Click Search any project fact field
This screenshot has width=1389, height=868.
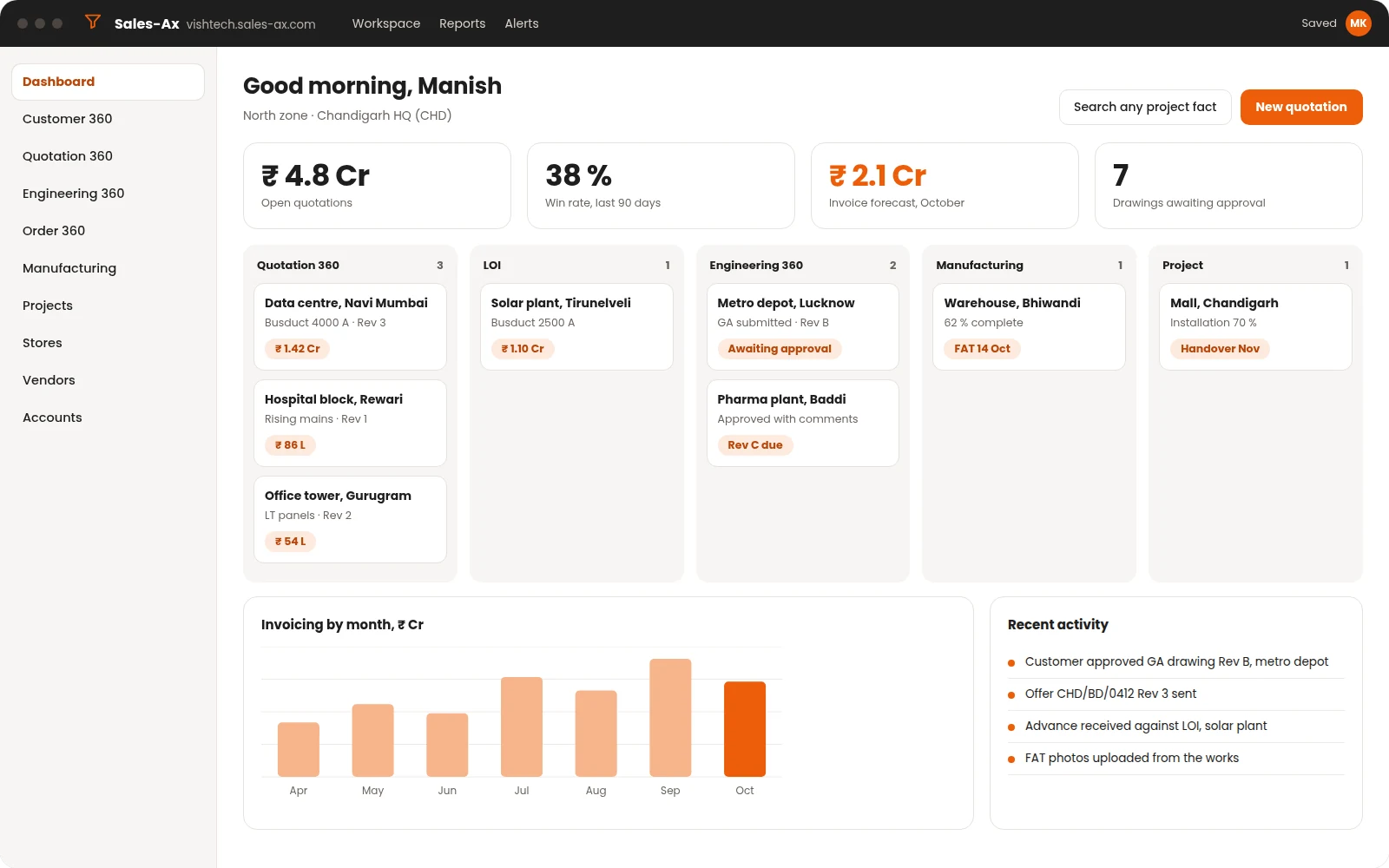click(1145, 107)
